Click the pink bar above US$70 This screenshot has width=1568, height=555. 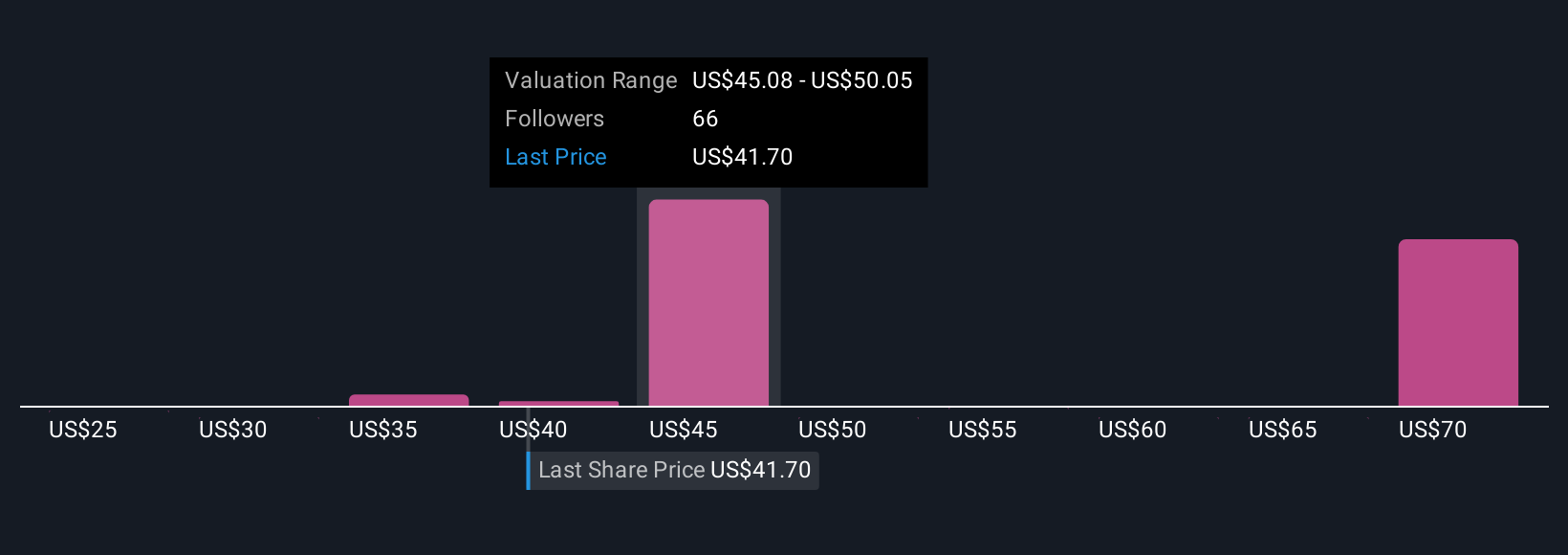(x=1458, y=322)
